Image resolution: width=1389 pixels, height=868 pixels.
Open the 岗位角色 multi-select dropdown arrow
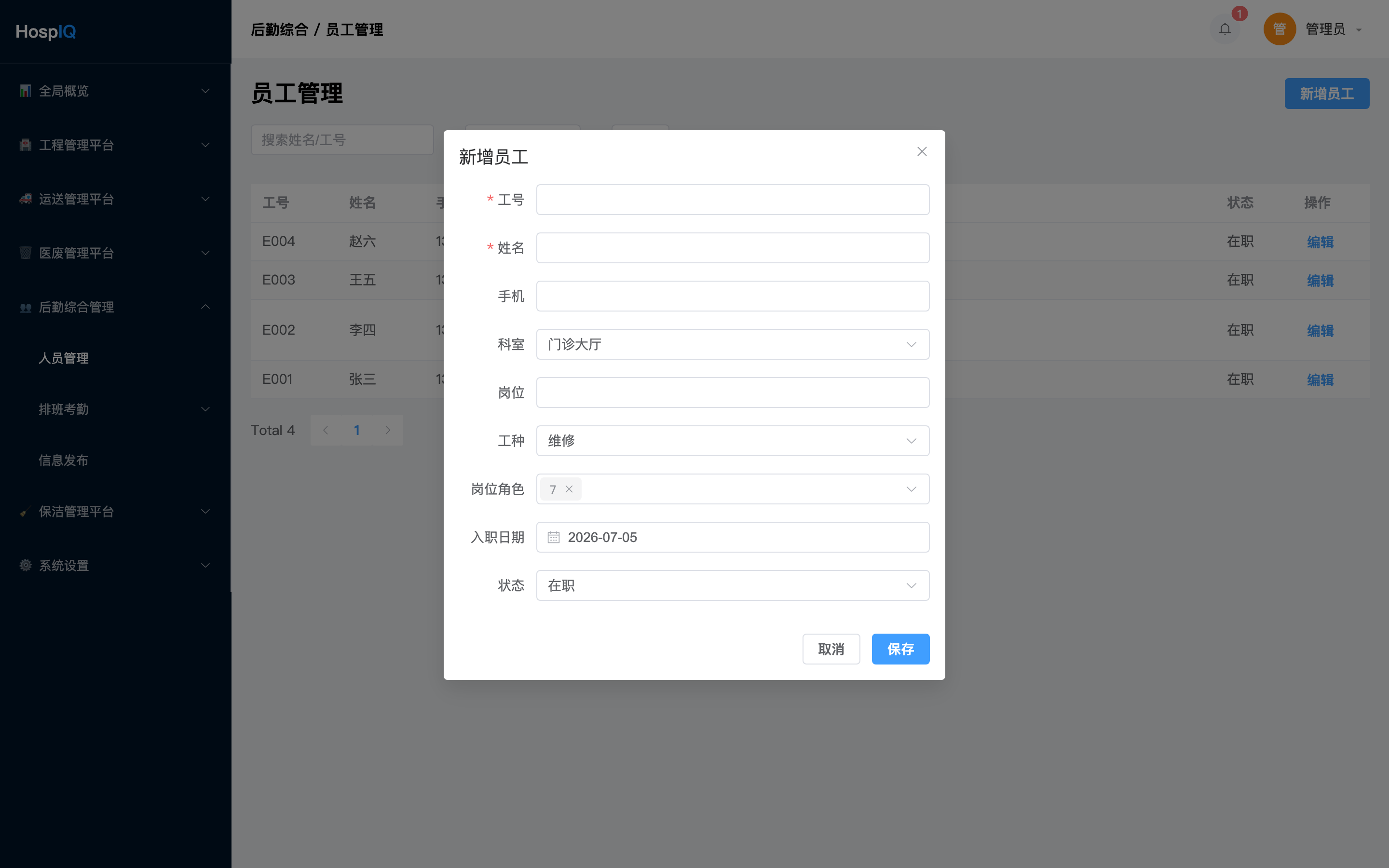point(911,489)
